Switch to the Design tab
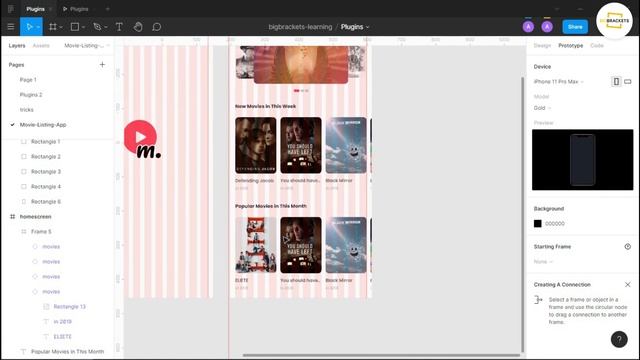Viewport: 640px width, 360px height. click(x=542, y=45)
